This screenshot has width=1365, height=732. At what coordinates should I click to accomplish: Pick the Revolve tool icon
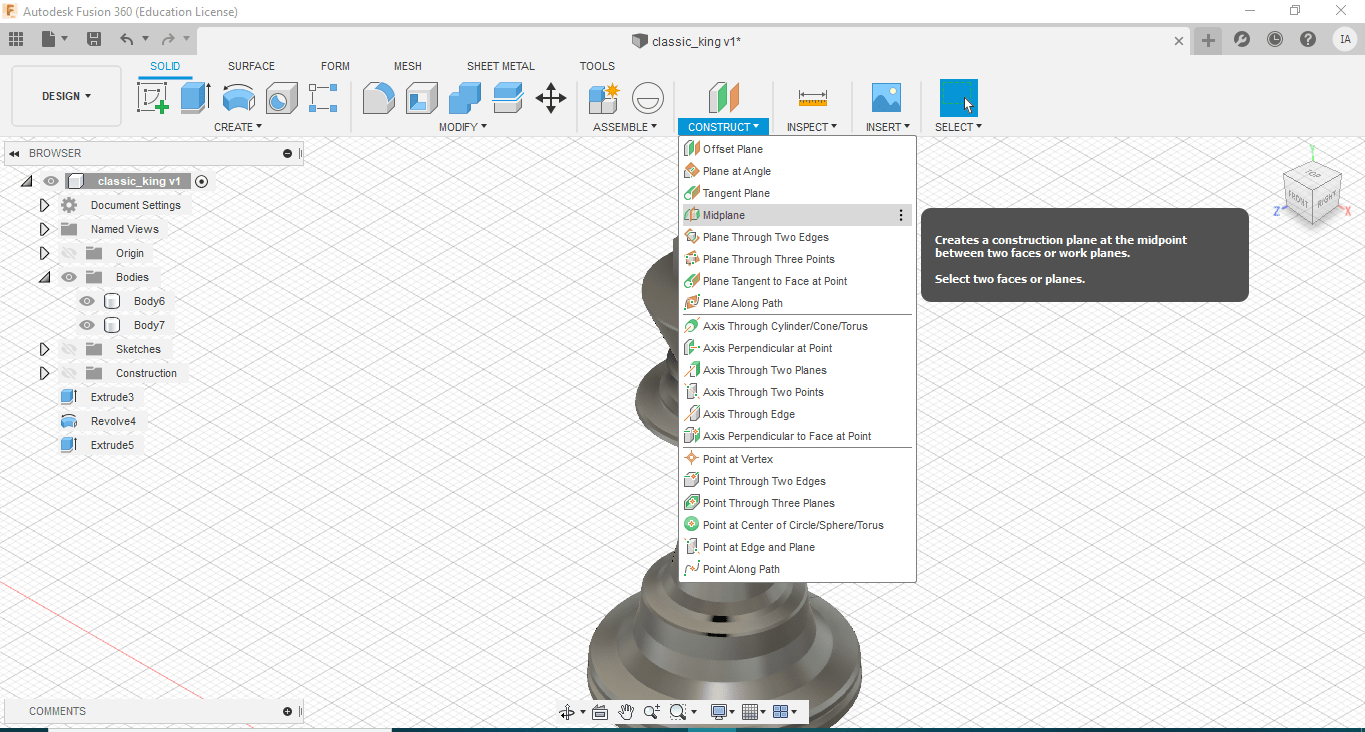[x=238, y=98]
